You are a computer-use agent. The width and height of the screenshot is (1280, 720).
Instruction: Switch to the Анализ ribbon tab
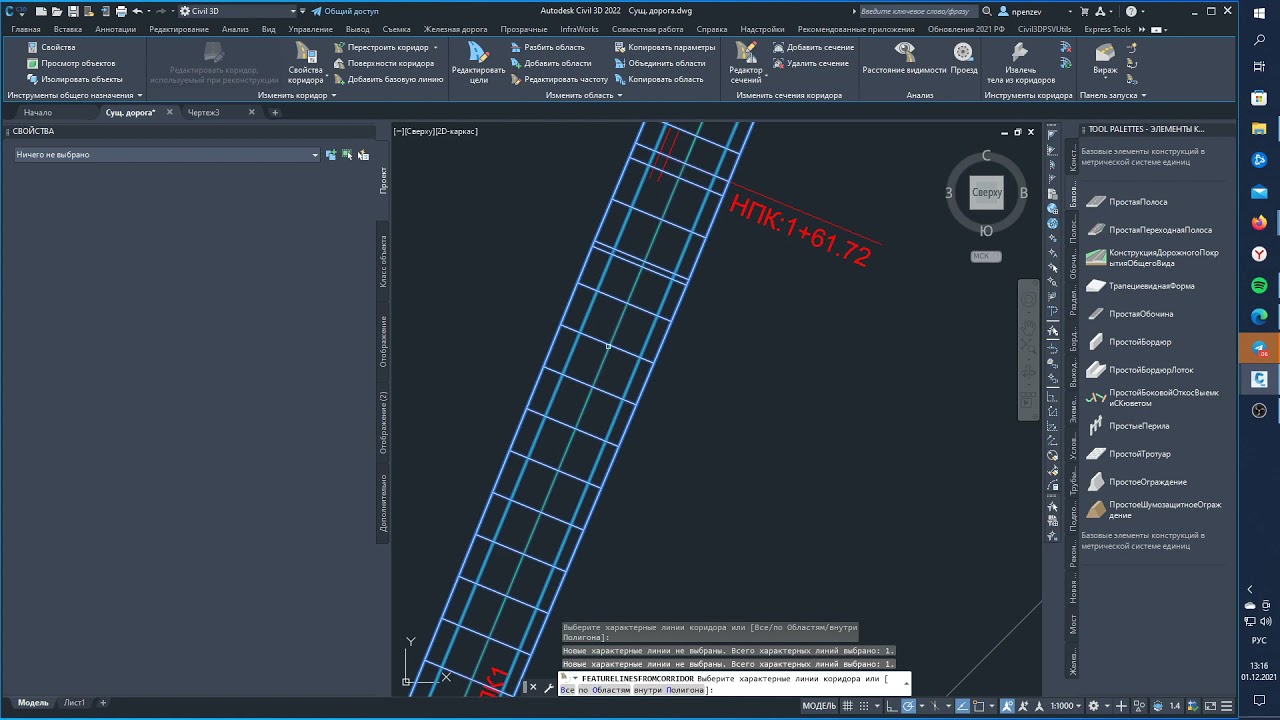235,29
